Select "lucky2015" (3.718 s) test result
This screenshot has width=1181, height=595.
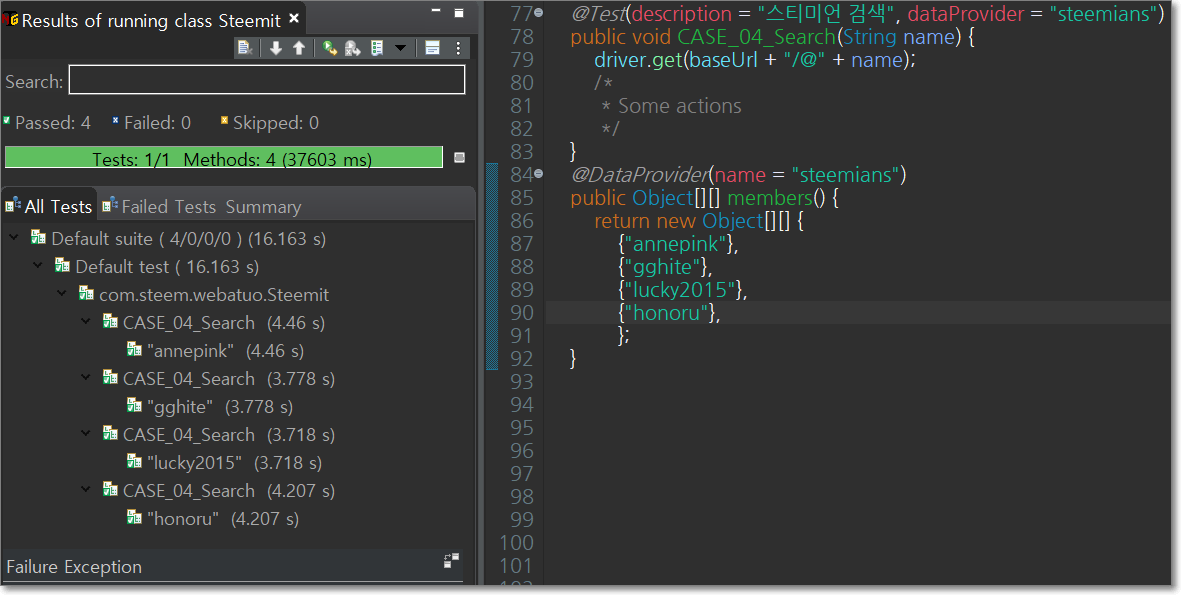pos(224,462)
